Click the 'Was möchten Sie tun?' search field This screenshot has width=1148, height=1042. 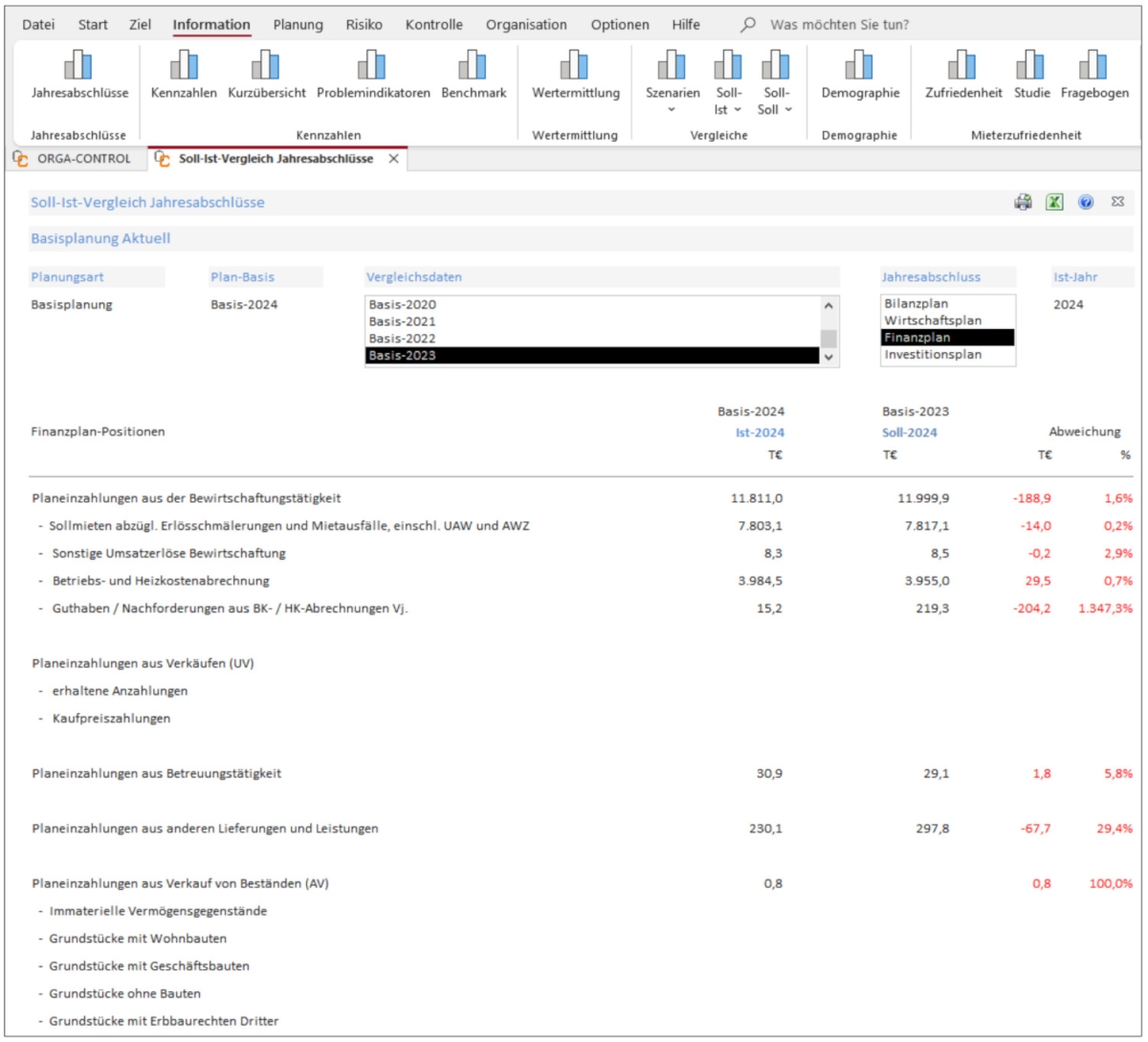(839, 25)
